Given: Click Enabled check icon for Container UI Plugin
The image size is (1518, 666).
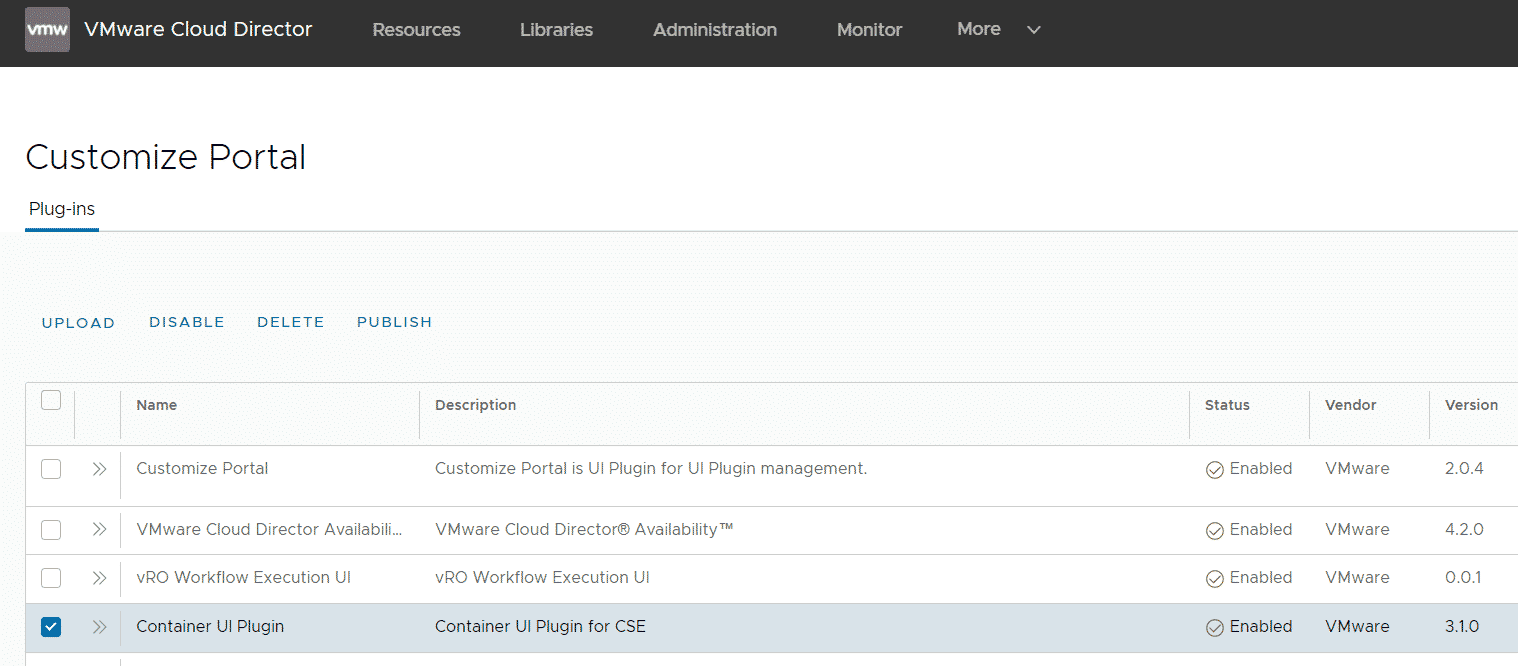Looking at the screenshot, I should click(x=1215, y=628).
